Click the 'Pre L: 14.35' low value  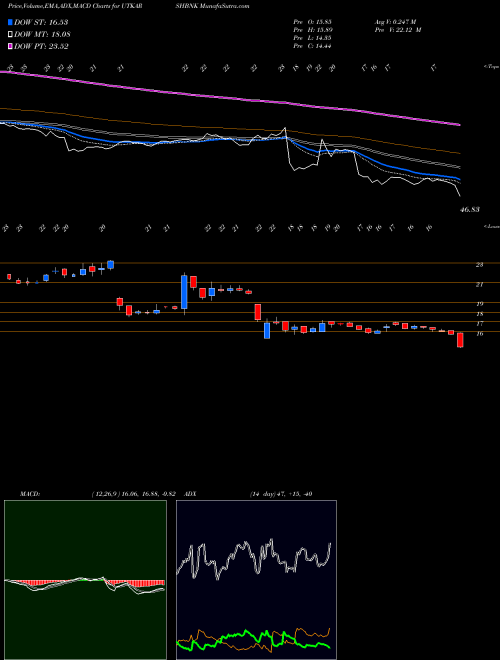312,38
